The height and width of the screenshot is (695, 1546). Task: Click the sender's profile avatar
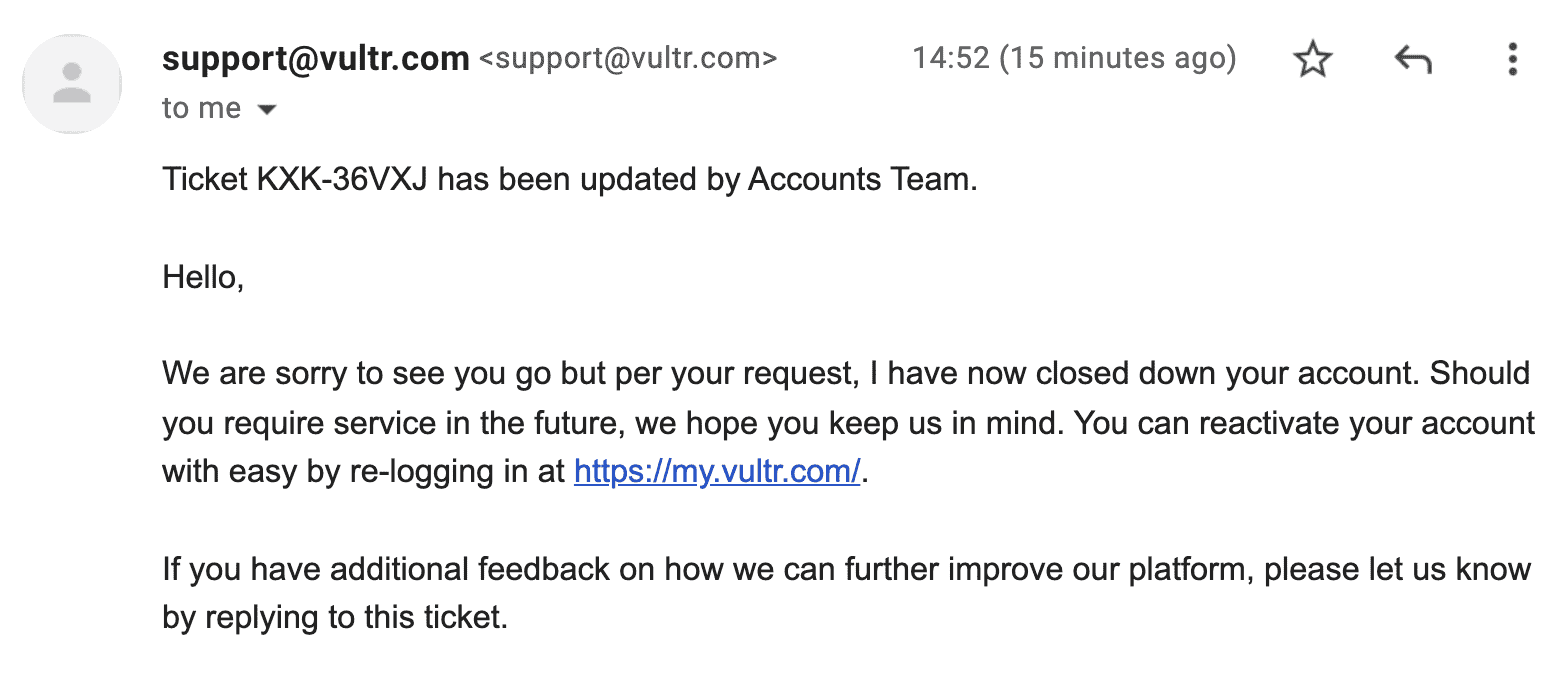[x=72, y=84]
